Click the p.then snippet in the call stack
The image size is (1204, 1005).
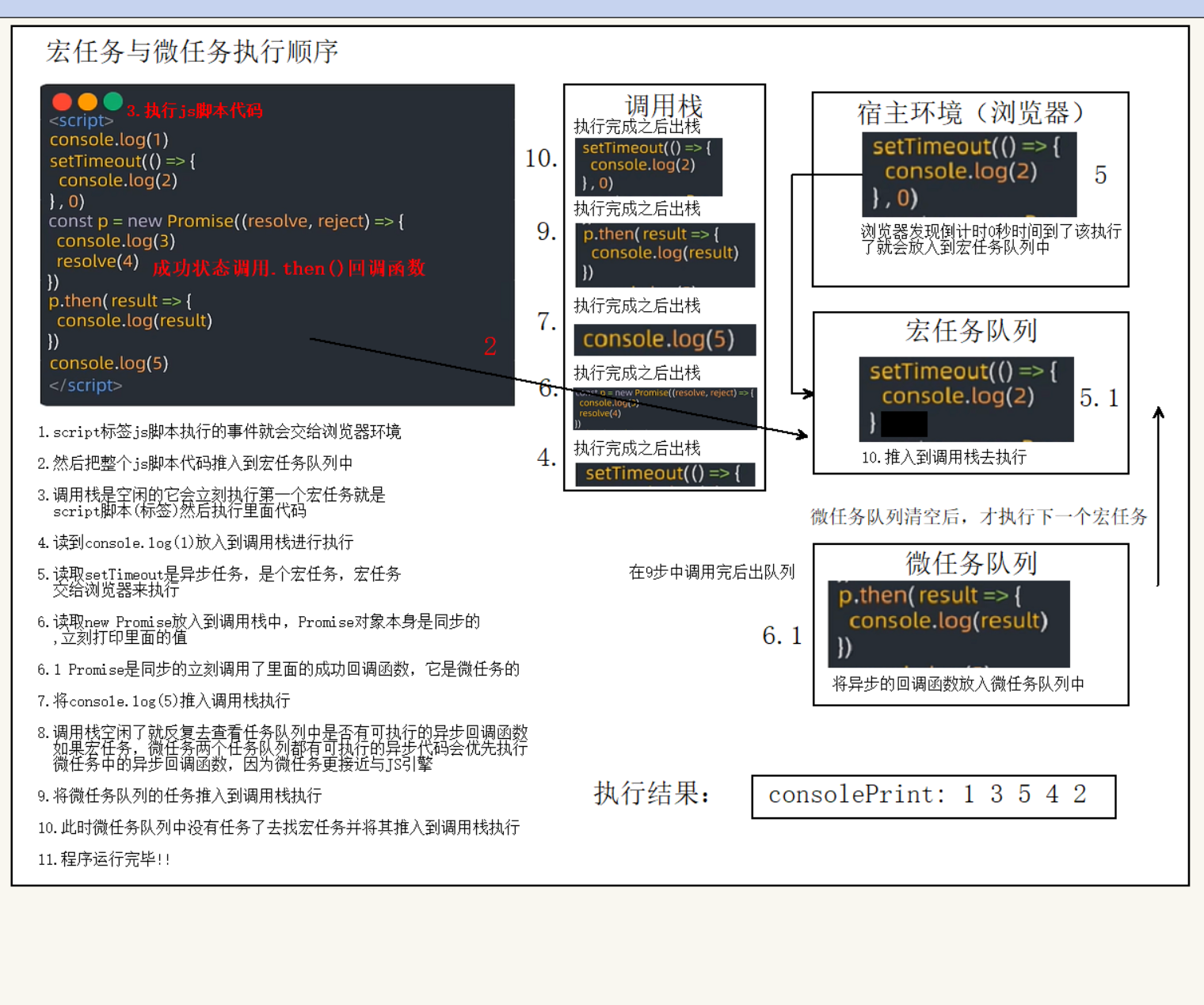pyautogui.click(x=665, y=255)
